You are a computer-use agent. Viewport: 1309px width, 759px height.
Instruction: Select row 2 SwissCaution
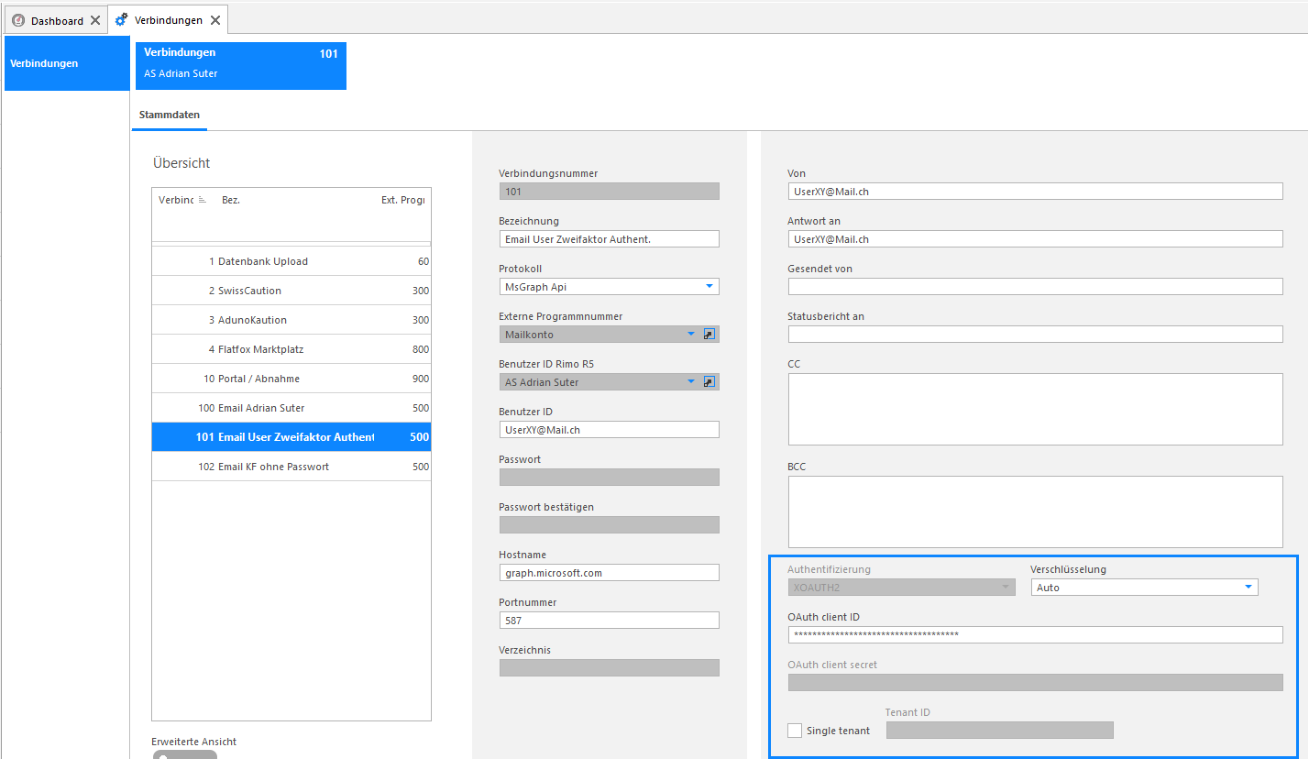pos(291,291)
